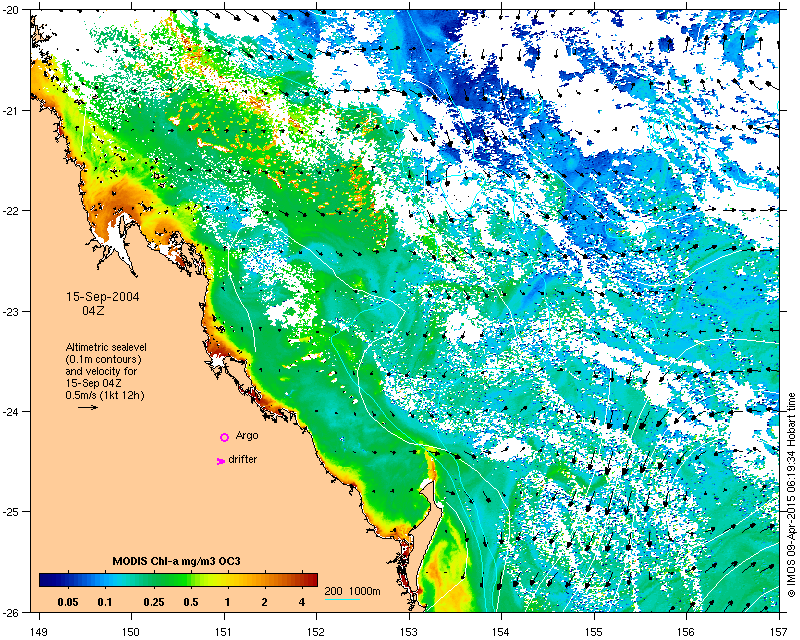Click the colorbar tick label 0.25
800x640 pixels.
tap(154, 602)
